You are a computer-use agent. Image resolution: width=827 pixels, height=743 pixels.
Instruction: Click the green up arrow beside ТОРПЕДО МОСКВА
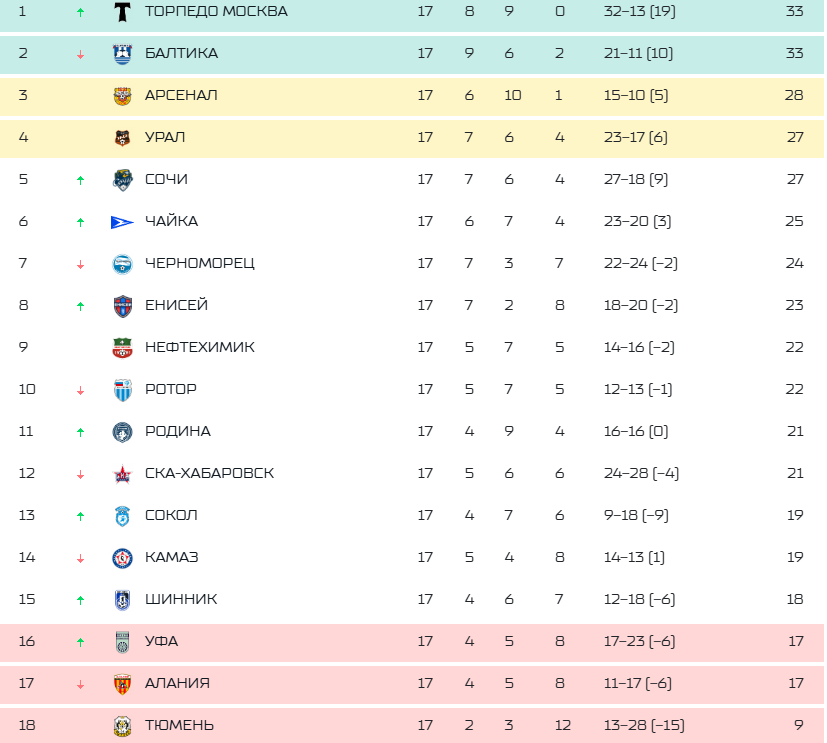click(x=80, y=12)
